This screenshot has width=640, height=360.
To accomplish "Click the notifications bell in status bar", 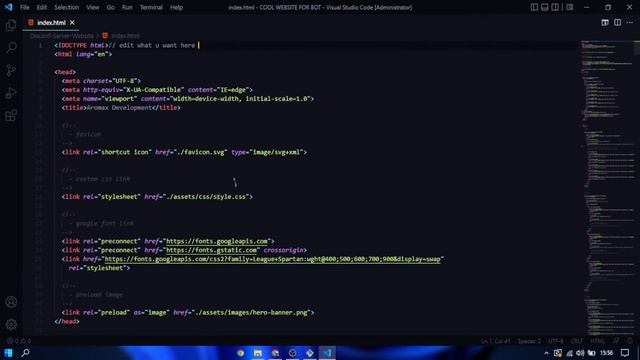I will (630, 341).
